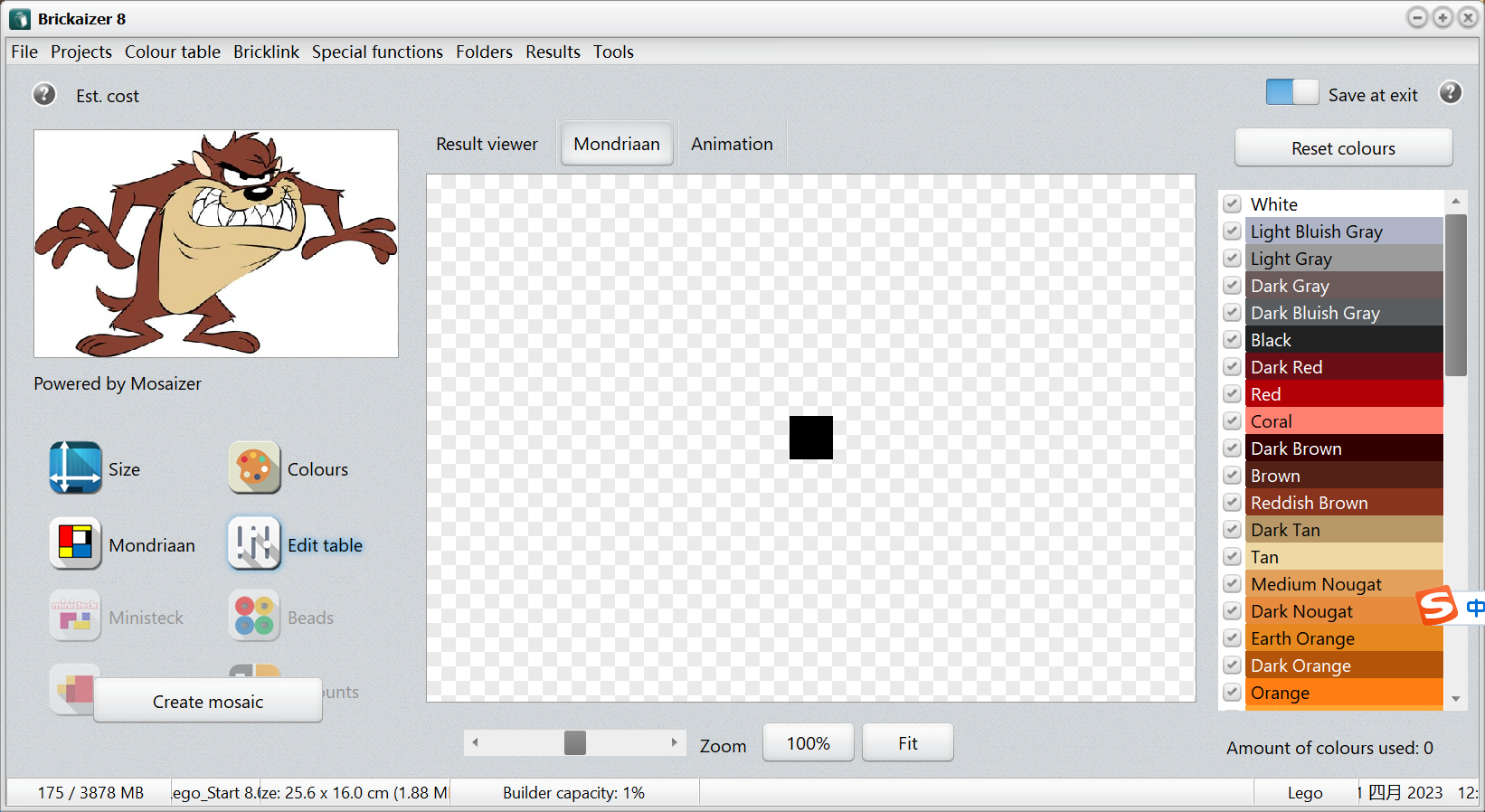This screenshot has height=812, width=1485.
Task: Select the Medium Nougat swatch
Action: pyautogui.click(x=1344, y=584)
